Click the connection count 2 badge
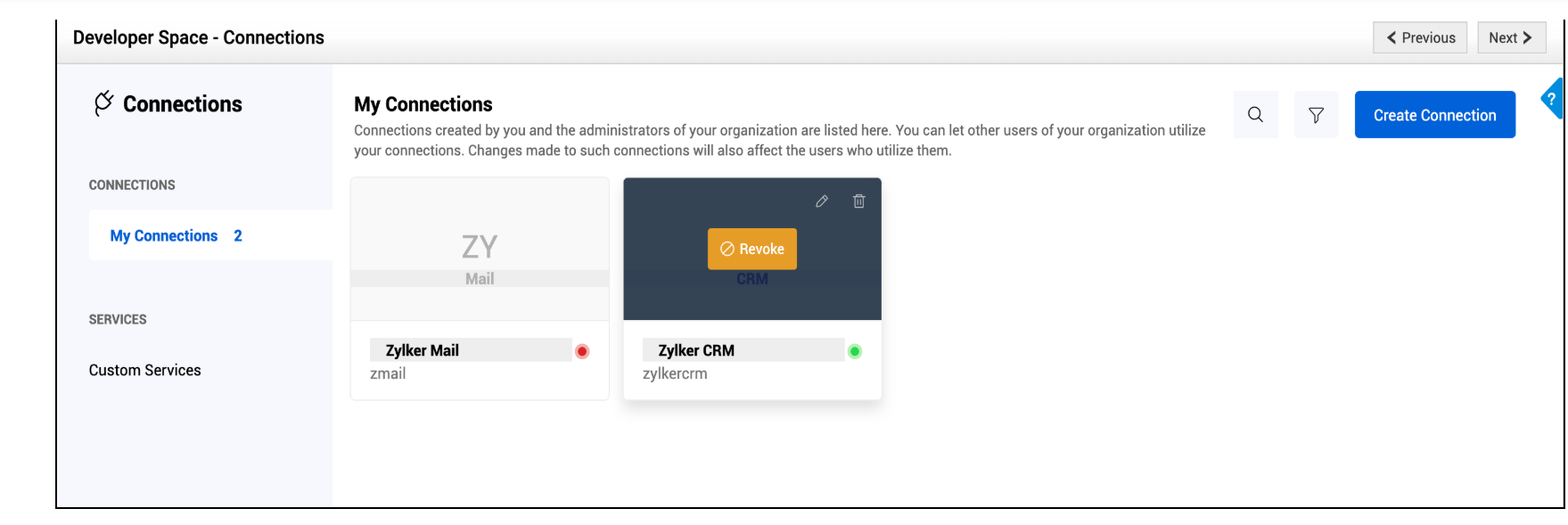The width and height of the screenshot is (1568, 525). [238, 235]
